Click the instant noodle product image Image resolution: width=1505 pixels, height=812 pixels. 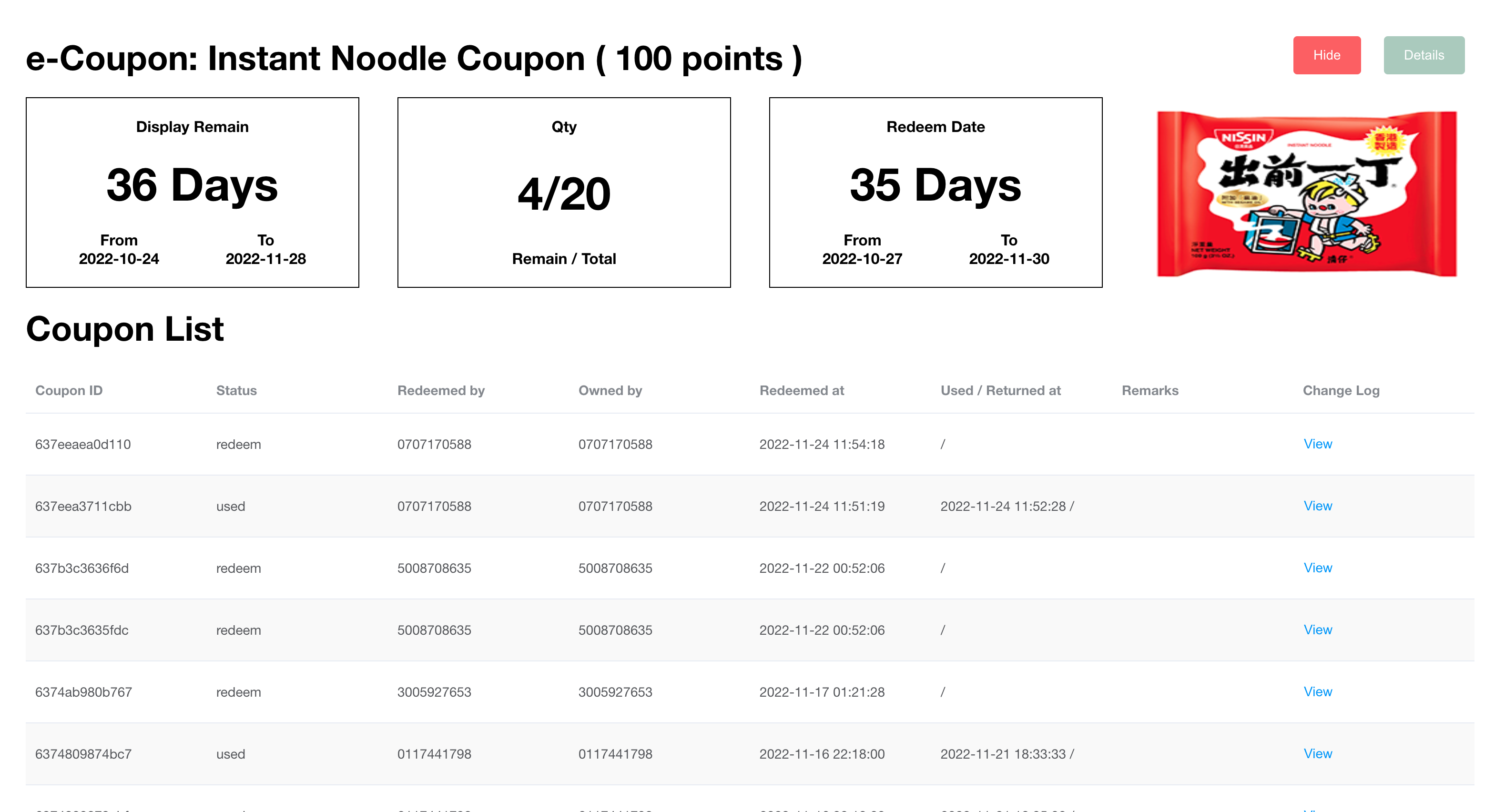coord(1306,193)
